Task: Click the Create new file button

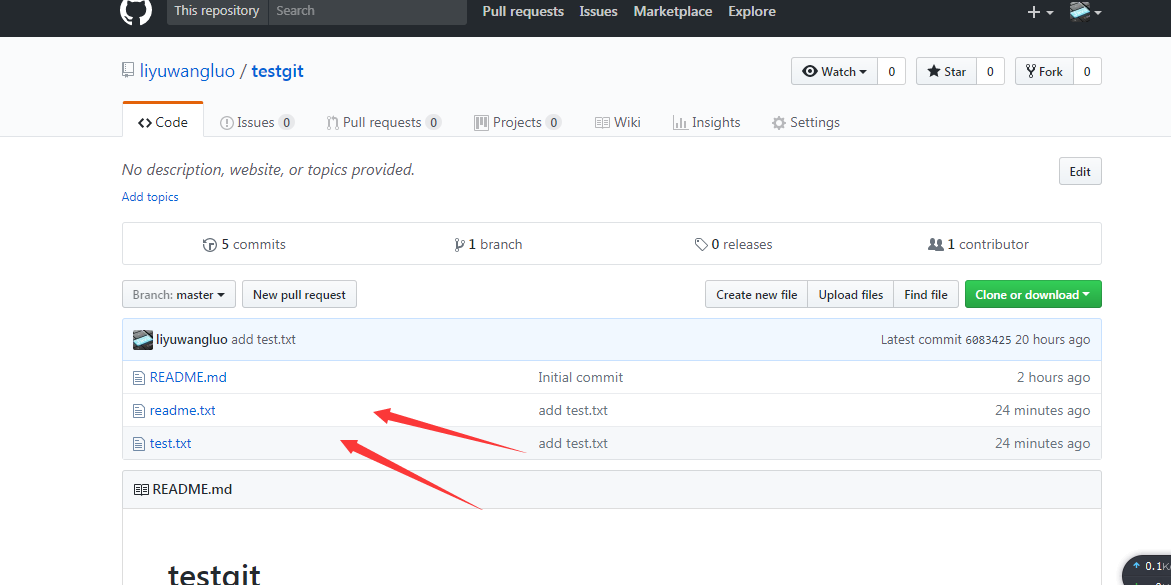Action: pyautogui.click(x=757, y=294)
